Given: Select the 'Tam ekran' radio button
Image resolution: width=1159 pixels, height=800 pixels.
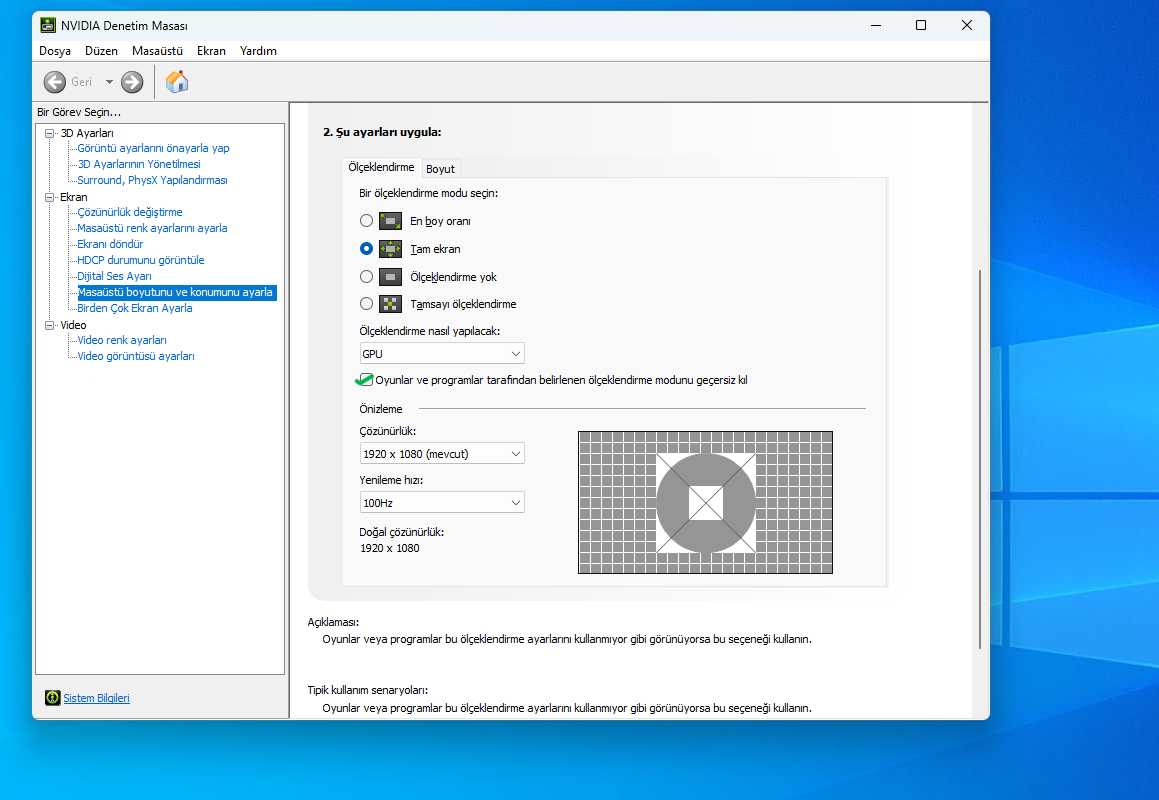Looking at the screenshot, I should (367, 249).
